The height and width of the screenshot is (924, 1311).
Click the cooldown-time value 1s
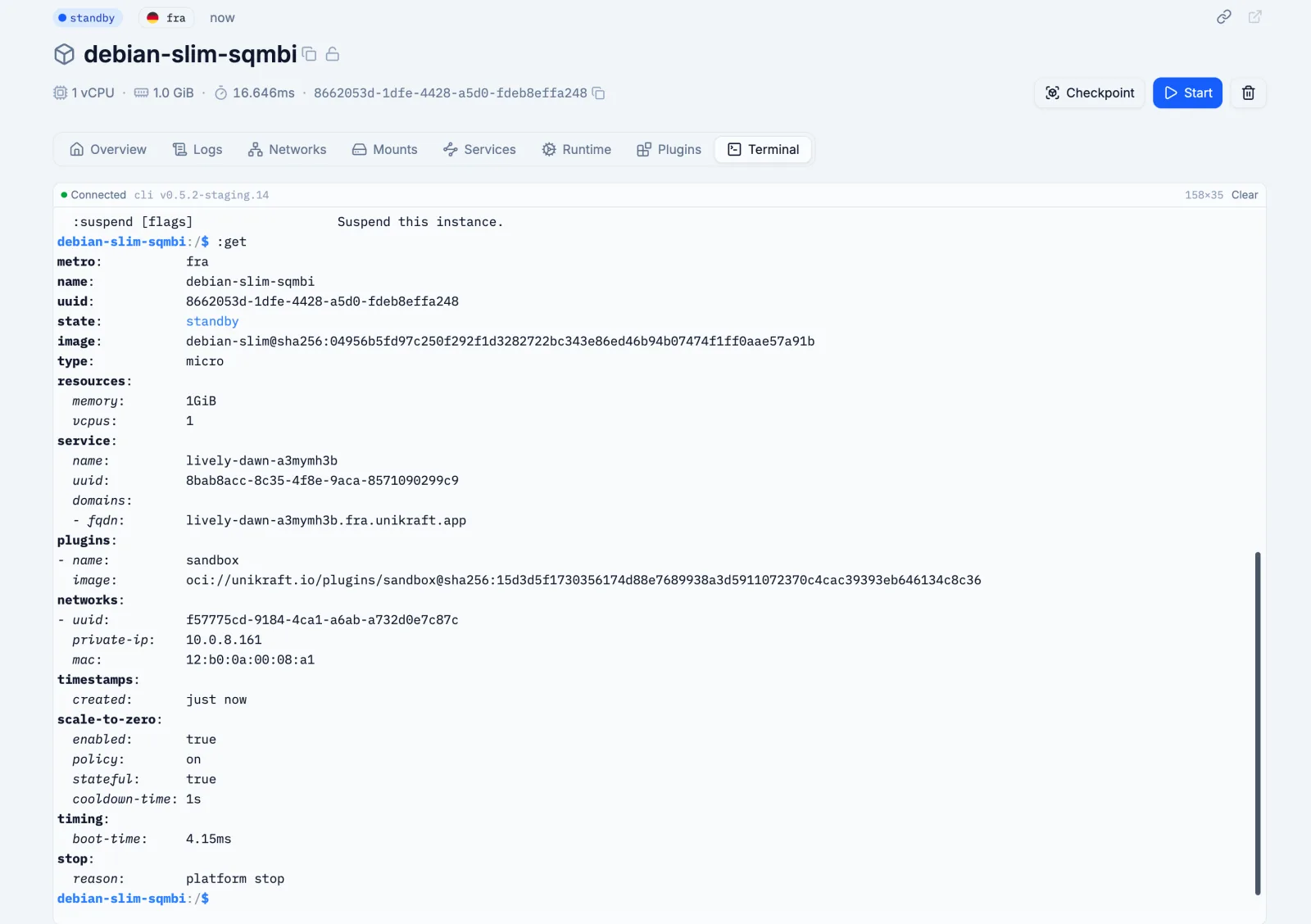pyautogui.click(x=193, y=799)
